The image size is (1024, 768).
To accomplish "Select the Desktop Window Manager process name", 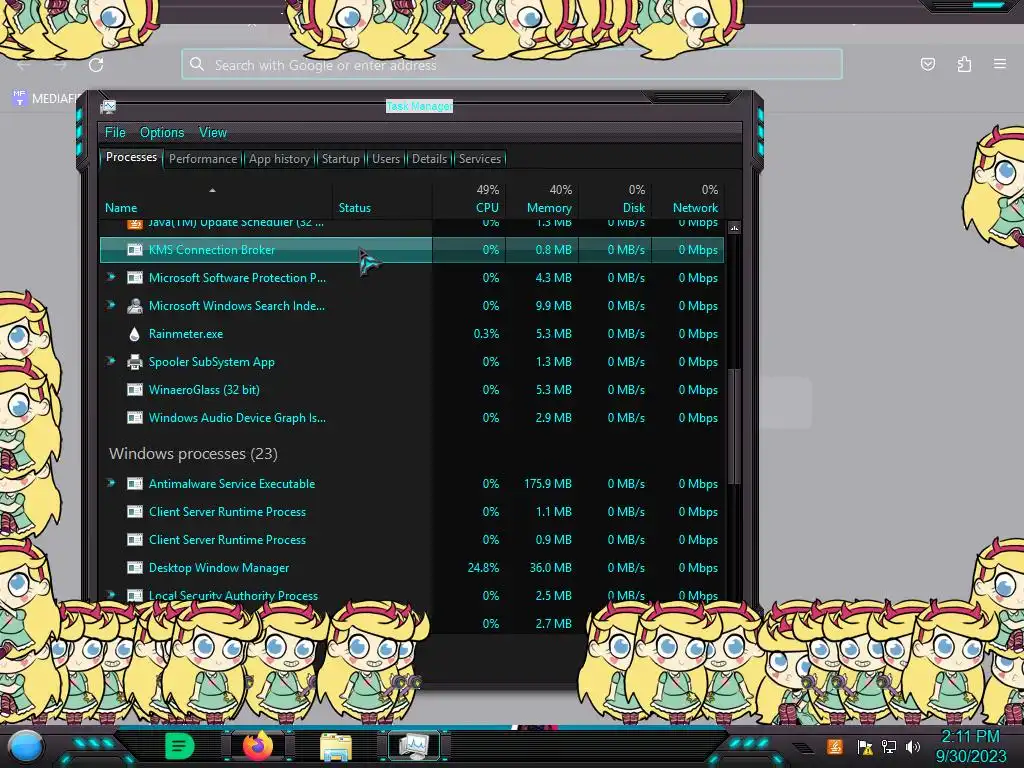I will coord(219,568).
